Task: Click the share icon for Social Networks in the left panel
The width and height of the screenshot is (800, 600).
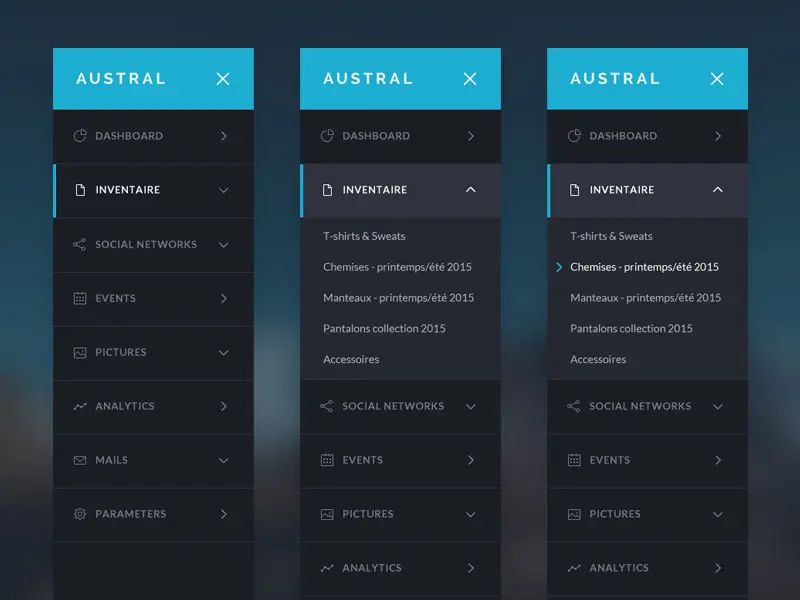Action: (80, 244)
